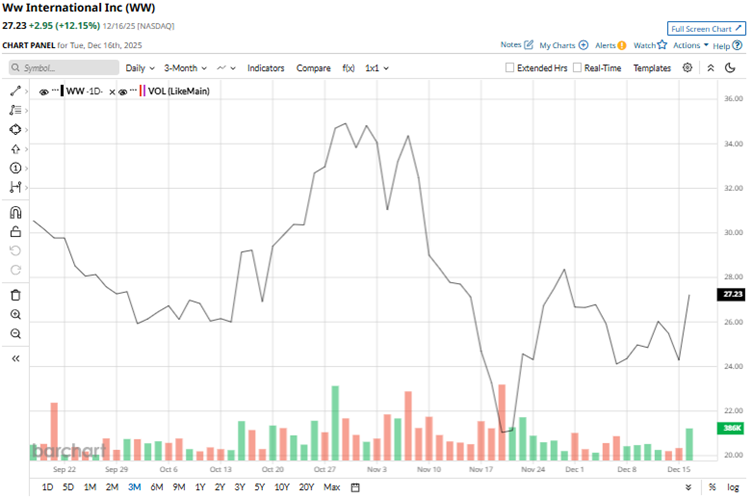Expand the Daily frequency dropdown
The width and height of the screenshot is (752, 498).
140,68
